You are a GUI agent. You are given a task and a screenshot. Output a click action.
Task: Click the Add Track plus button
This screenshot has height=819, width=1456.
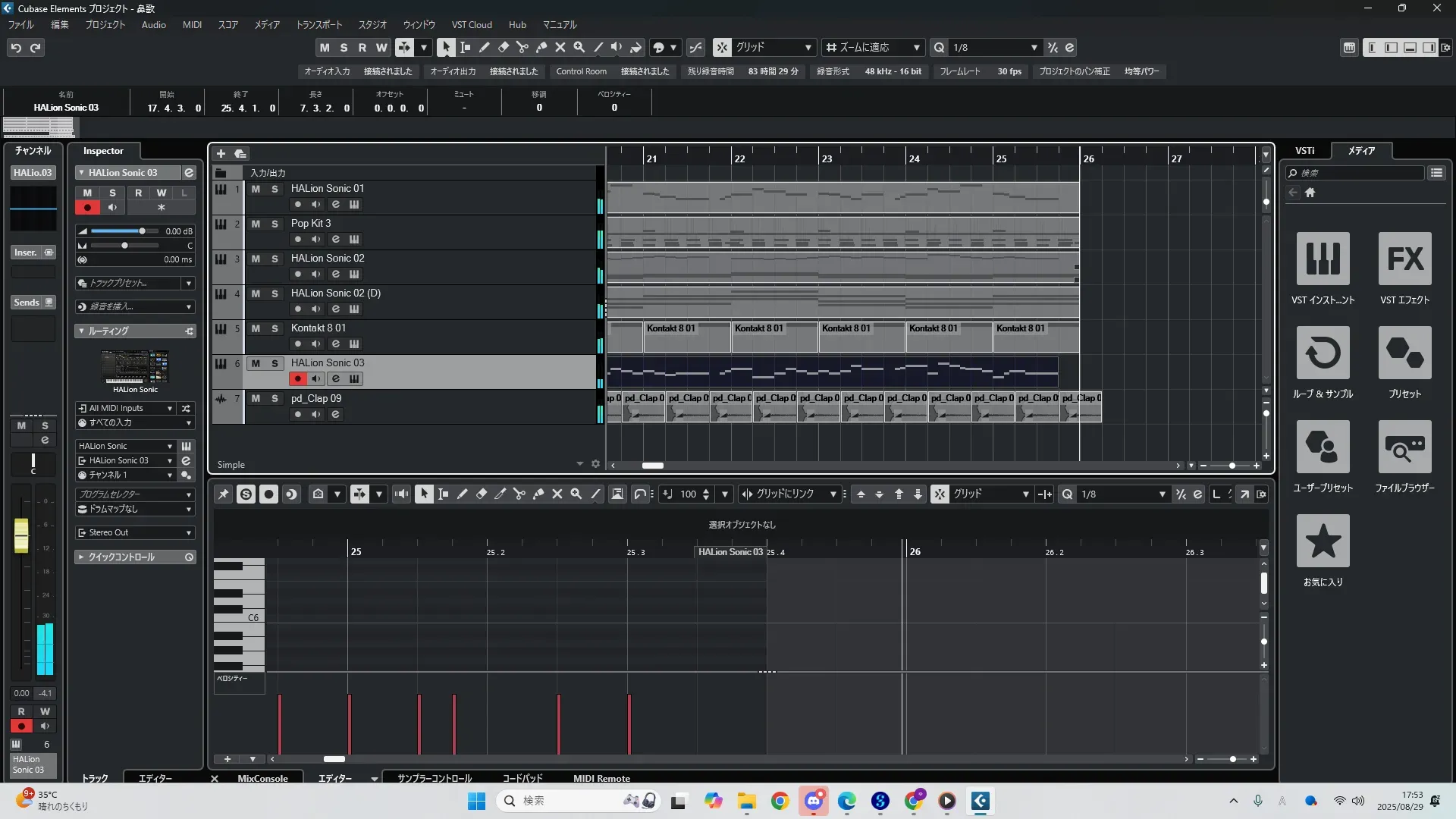pyautogui.click(x=221, y=153)
